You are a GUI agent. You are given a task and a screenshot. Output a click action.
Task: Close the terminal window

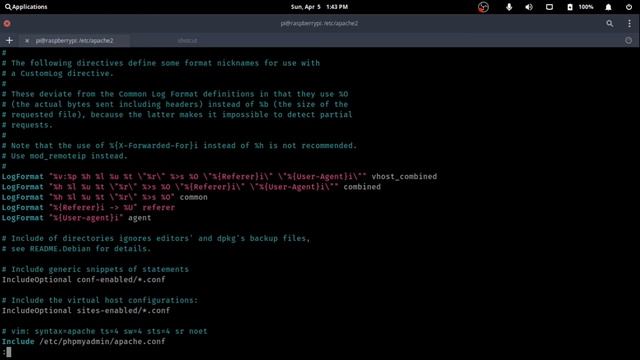coord(7,24)
